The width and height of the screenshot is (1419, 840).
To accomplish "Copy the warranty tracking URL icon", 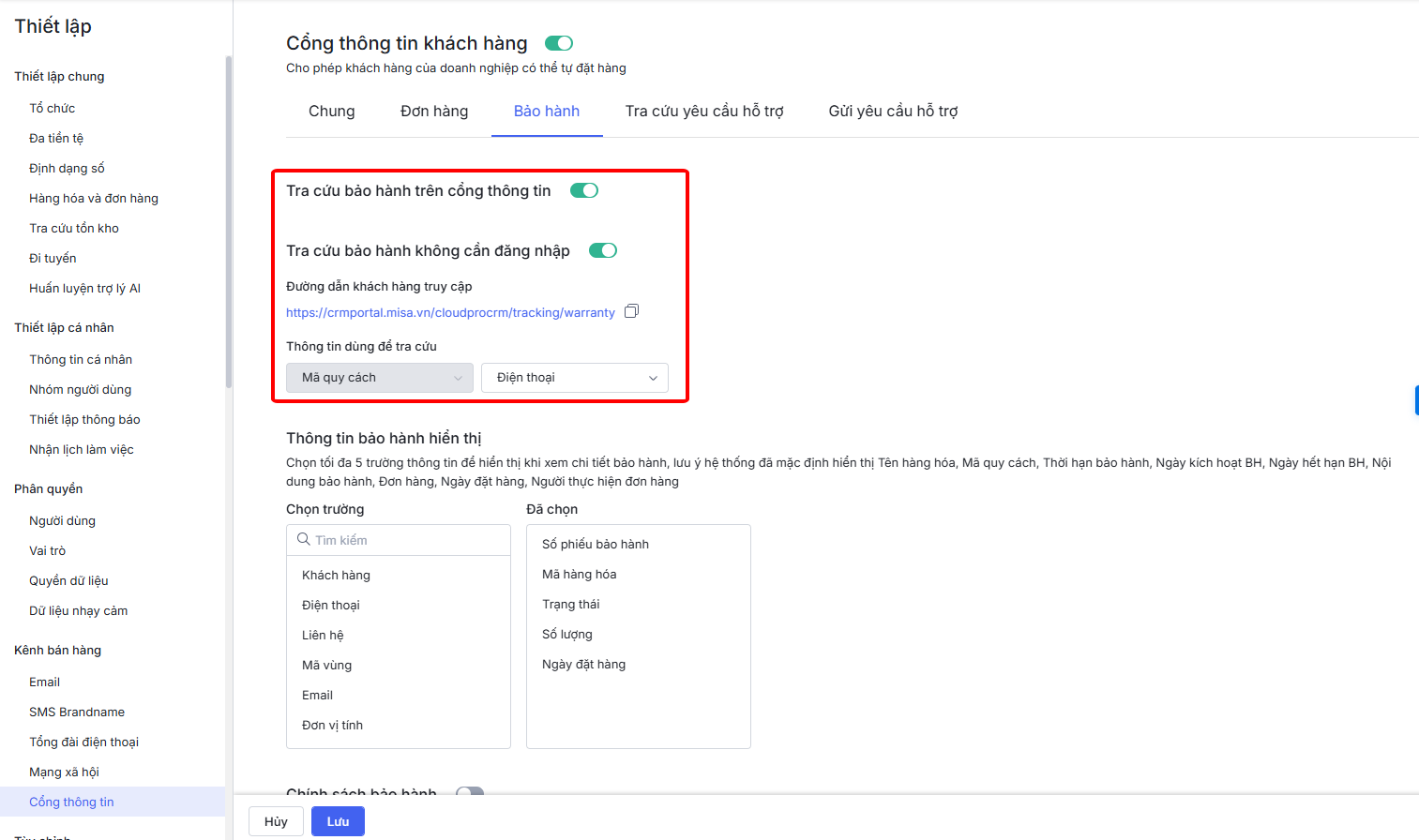I will pos(631,311).
